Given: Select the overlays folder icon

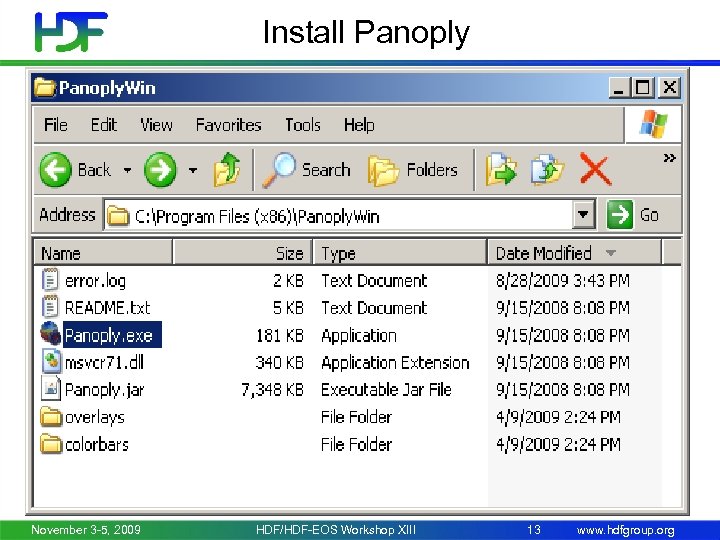Looking at the screenshot, I should coord(51,416).
